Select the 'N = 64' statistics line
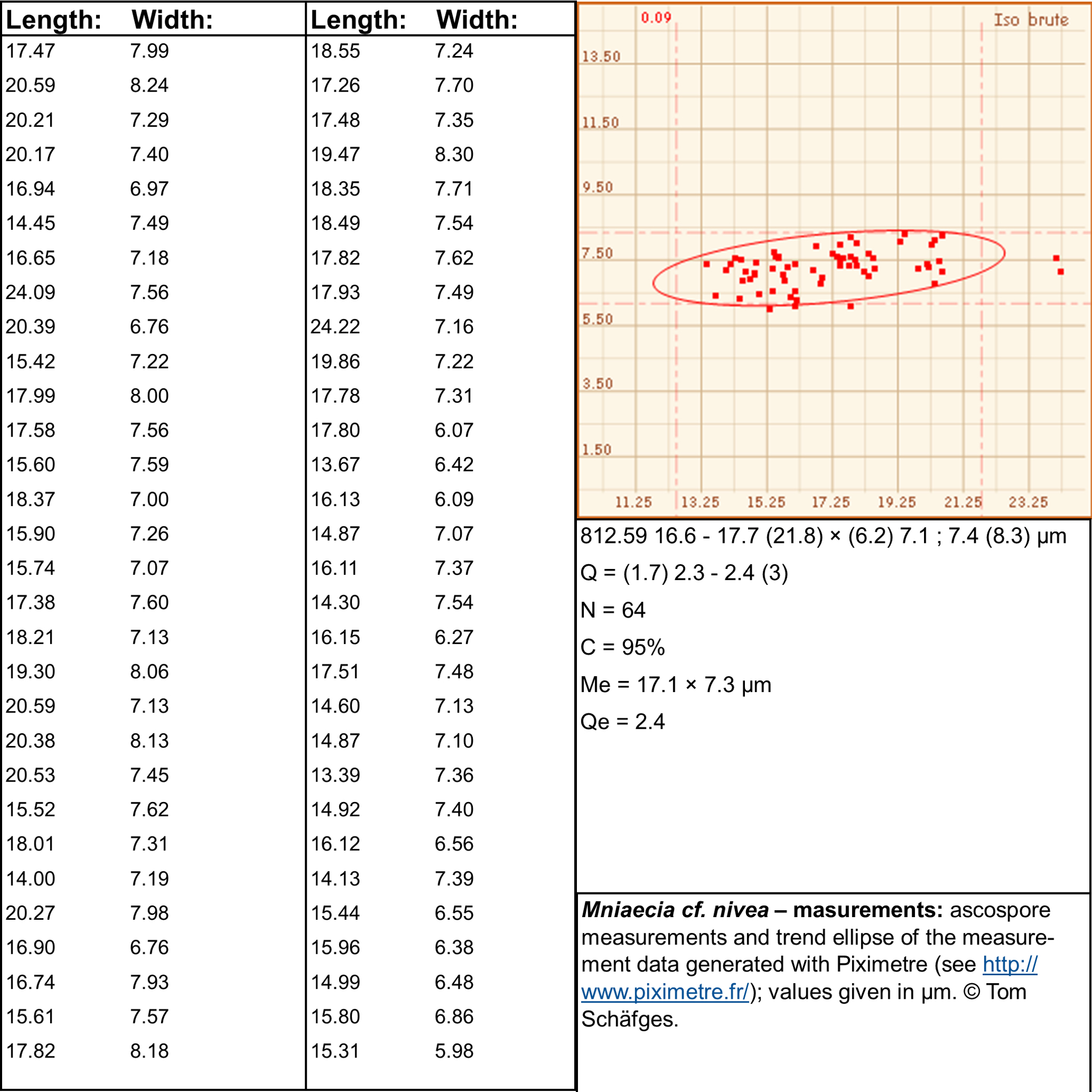The height and width of the screenshot is (1092, 1092). [x=613, y=611]
